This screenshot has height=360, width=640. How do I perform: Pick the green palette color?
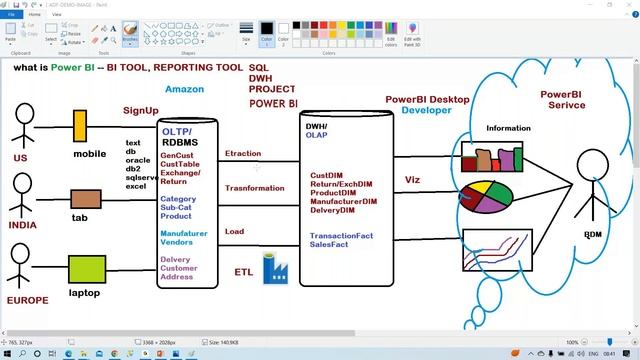(351, 25)
